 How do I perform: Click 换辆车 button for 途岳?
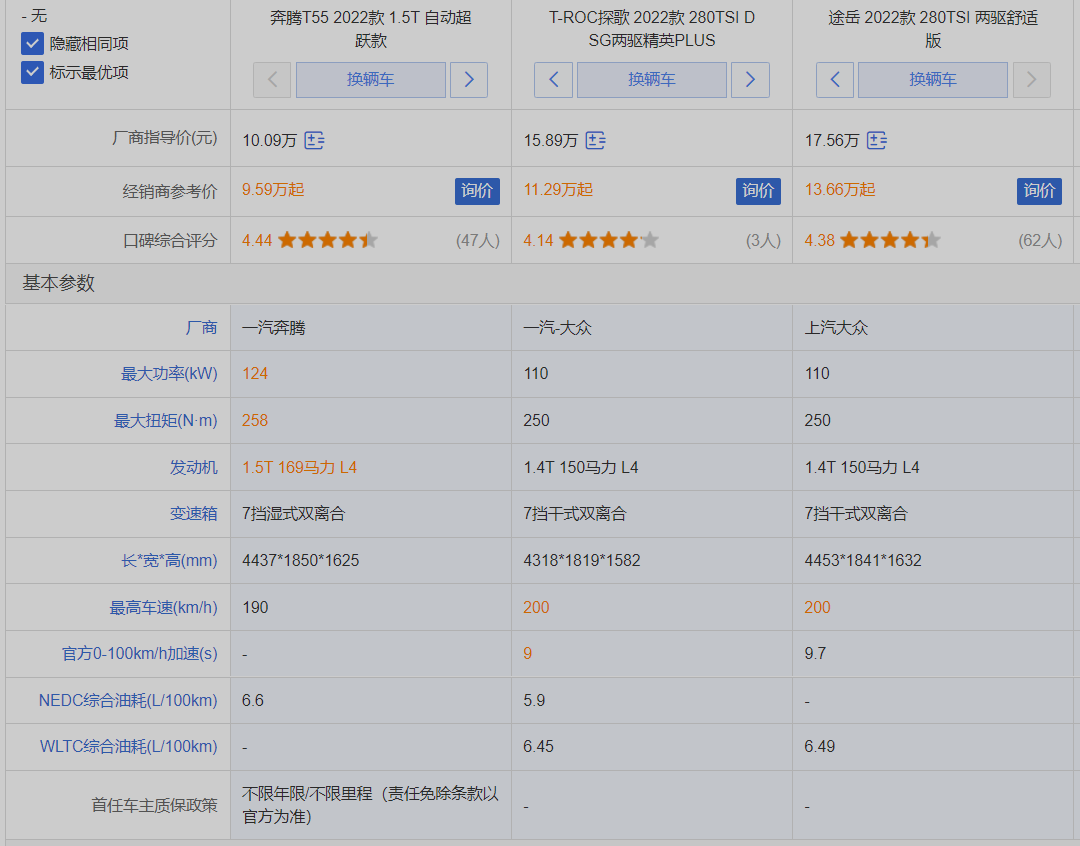pyautogui.click(x=933, y=80)
